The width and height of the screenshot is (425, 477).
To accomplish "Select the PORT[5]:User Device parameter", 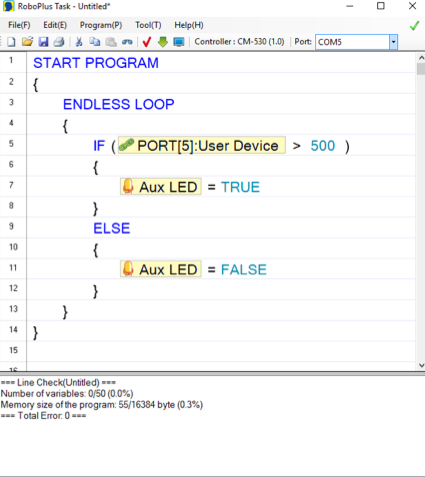I will click(202, 145).
